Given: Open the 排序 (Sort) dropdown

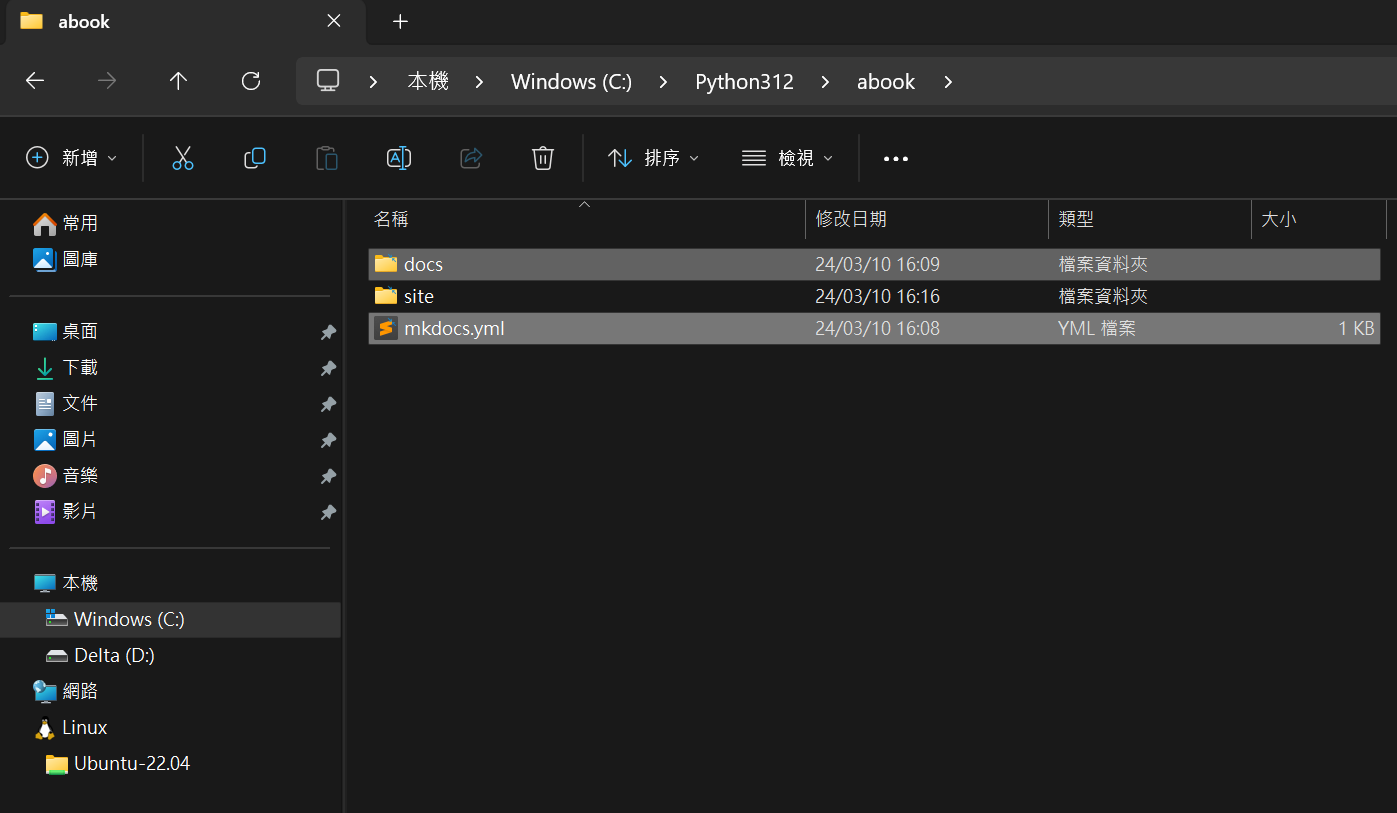Looking at the screenshot, I should click(653, 158).
